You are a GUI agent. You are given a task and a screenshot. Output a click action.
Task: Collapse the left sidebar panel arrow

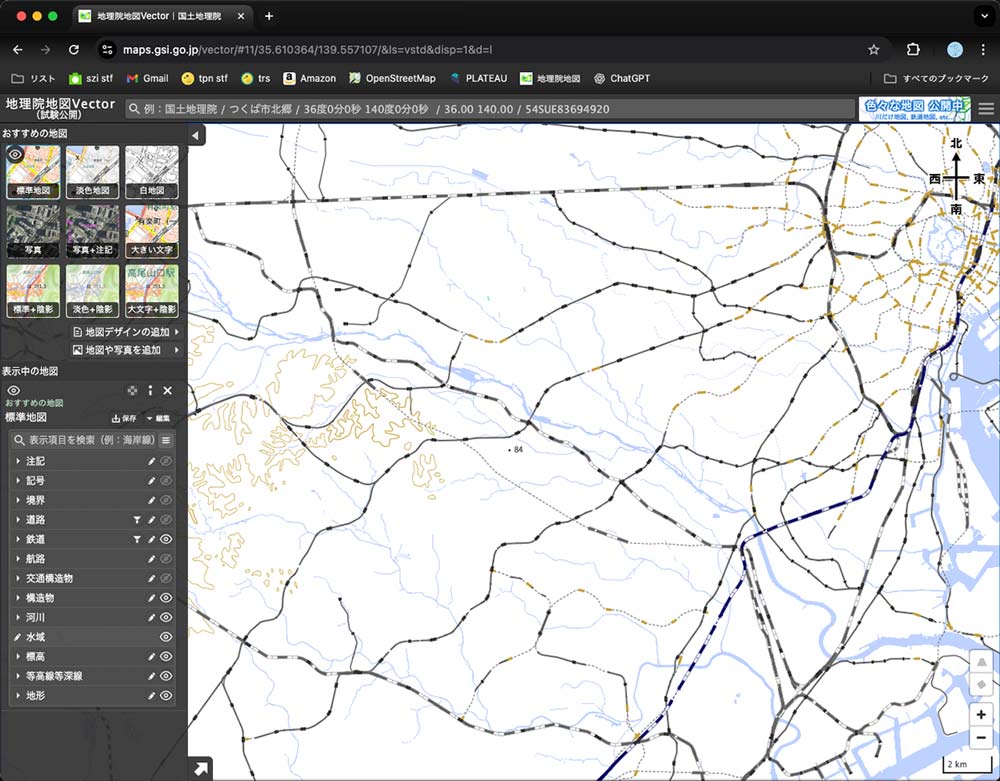pyautogui.click(x=195, y=135)
